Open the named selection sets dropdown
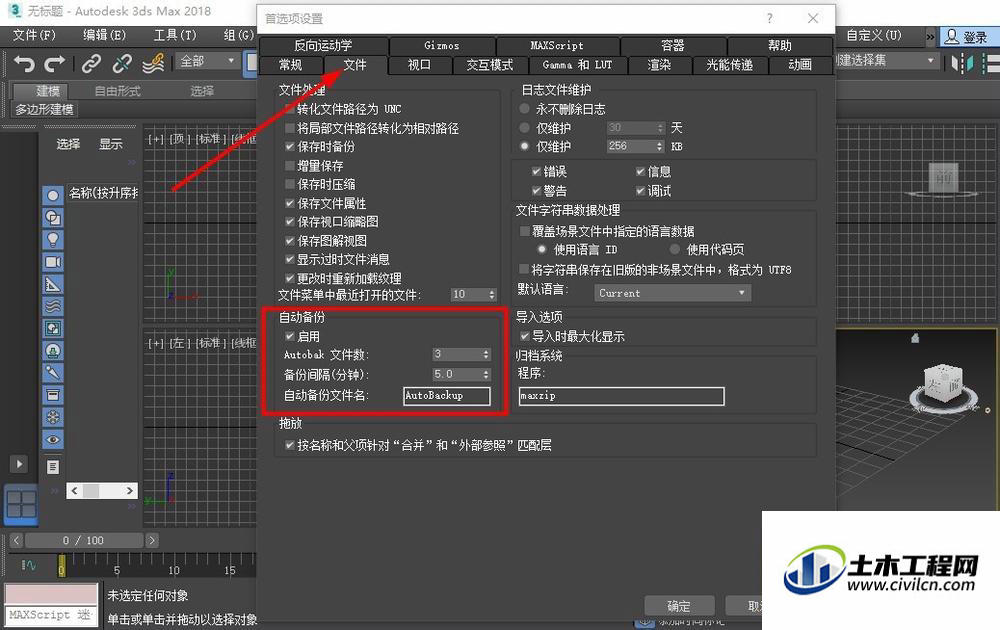 tap(886, 61)
